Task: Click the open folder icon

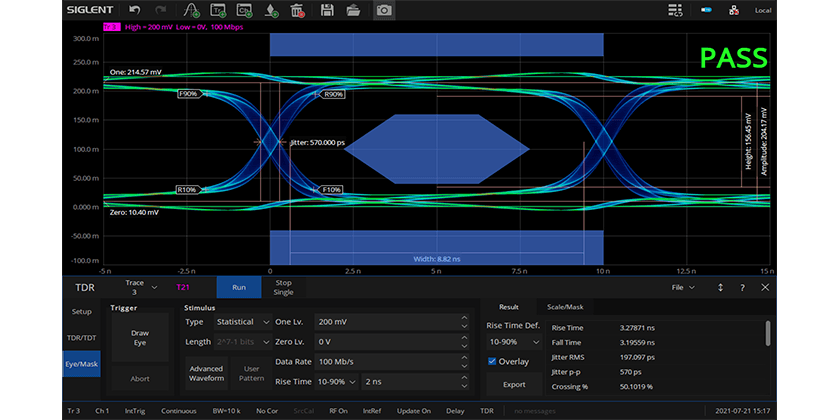Action: tap(353, 10)
